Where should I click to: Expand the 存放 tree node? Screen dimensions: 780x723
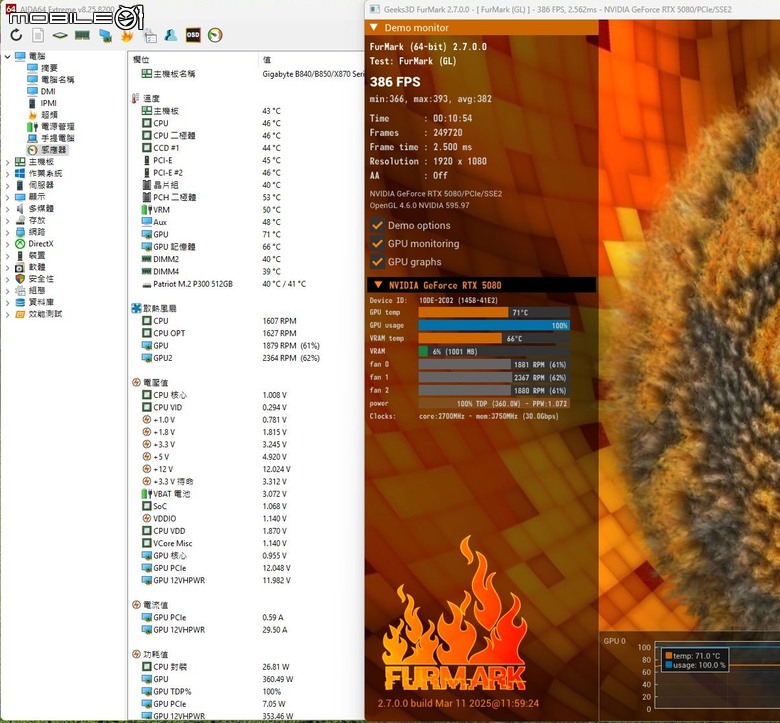point(7,220)
